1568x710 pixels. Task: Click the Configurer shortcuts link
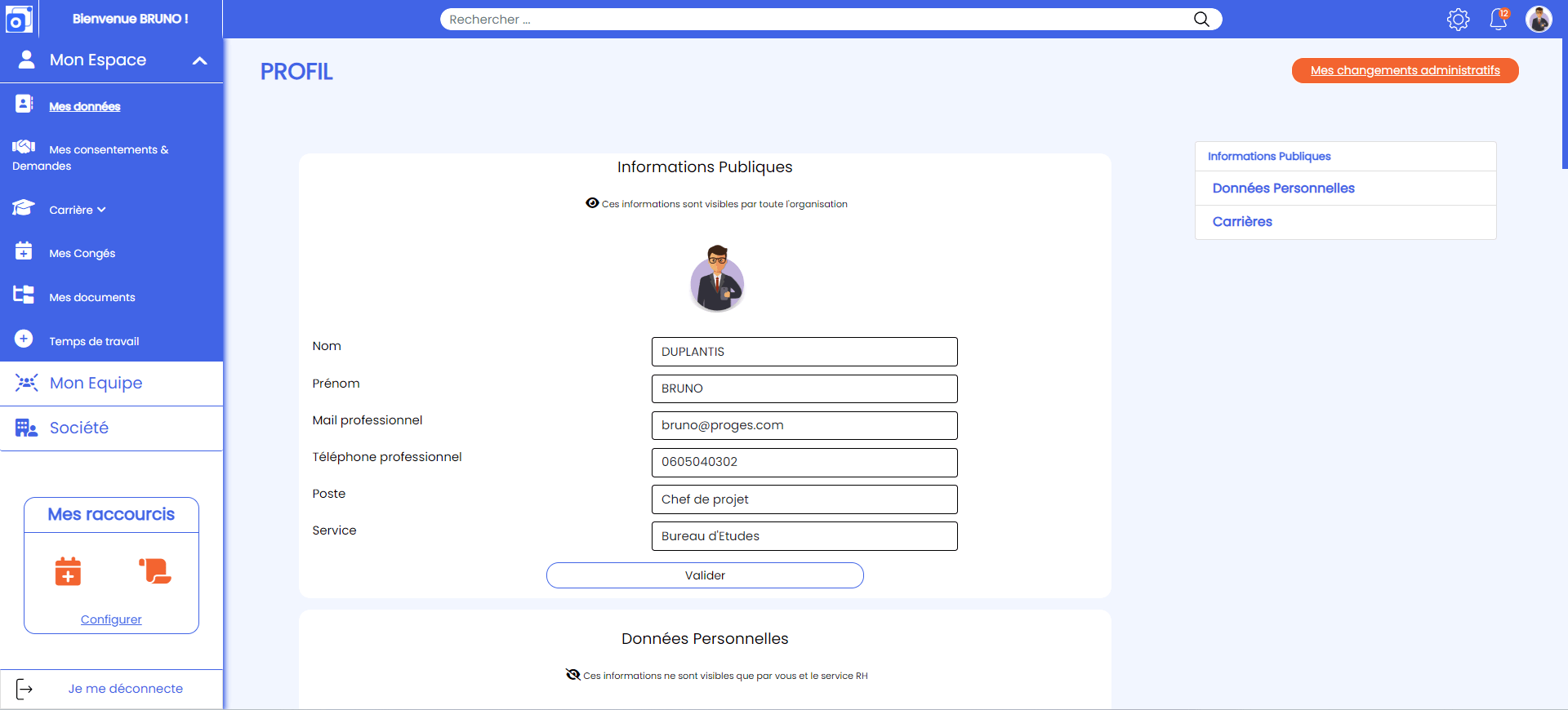pyautogui.click(x=111, y=619)
